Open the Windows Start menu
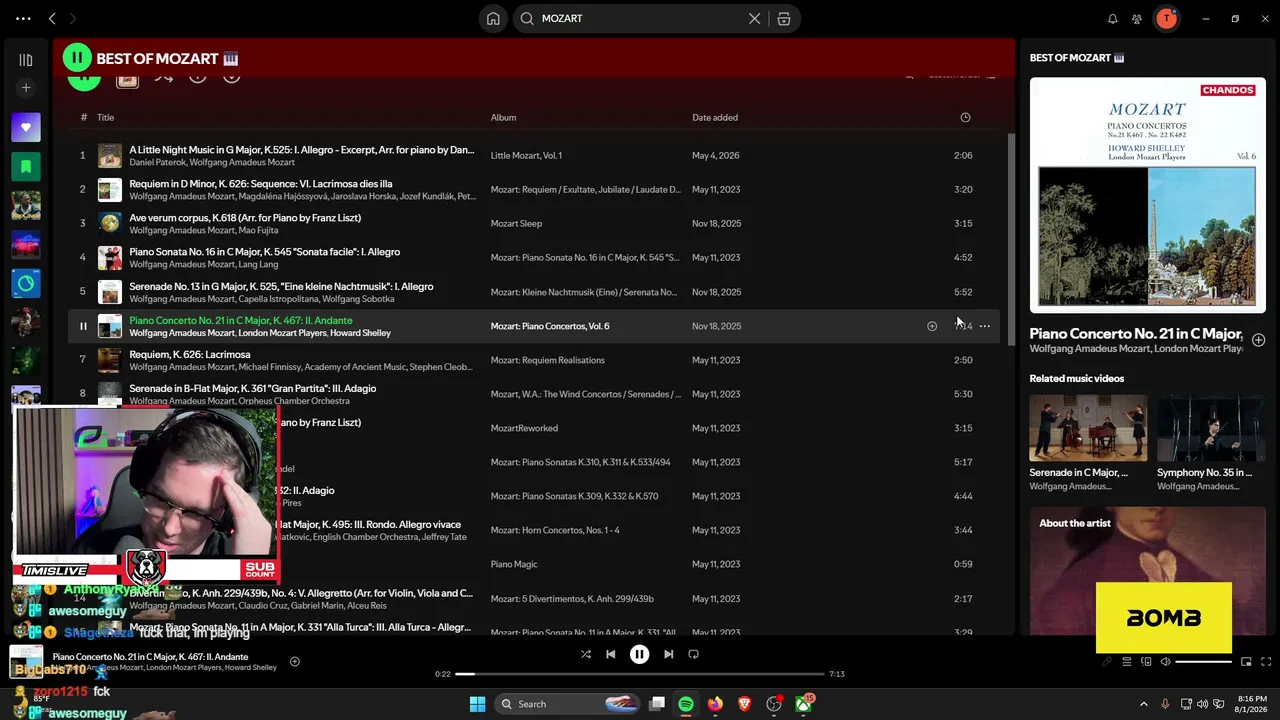The image size is (1280, 720). click(x=477, y=704)
